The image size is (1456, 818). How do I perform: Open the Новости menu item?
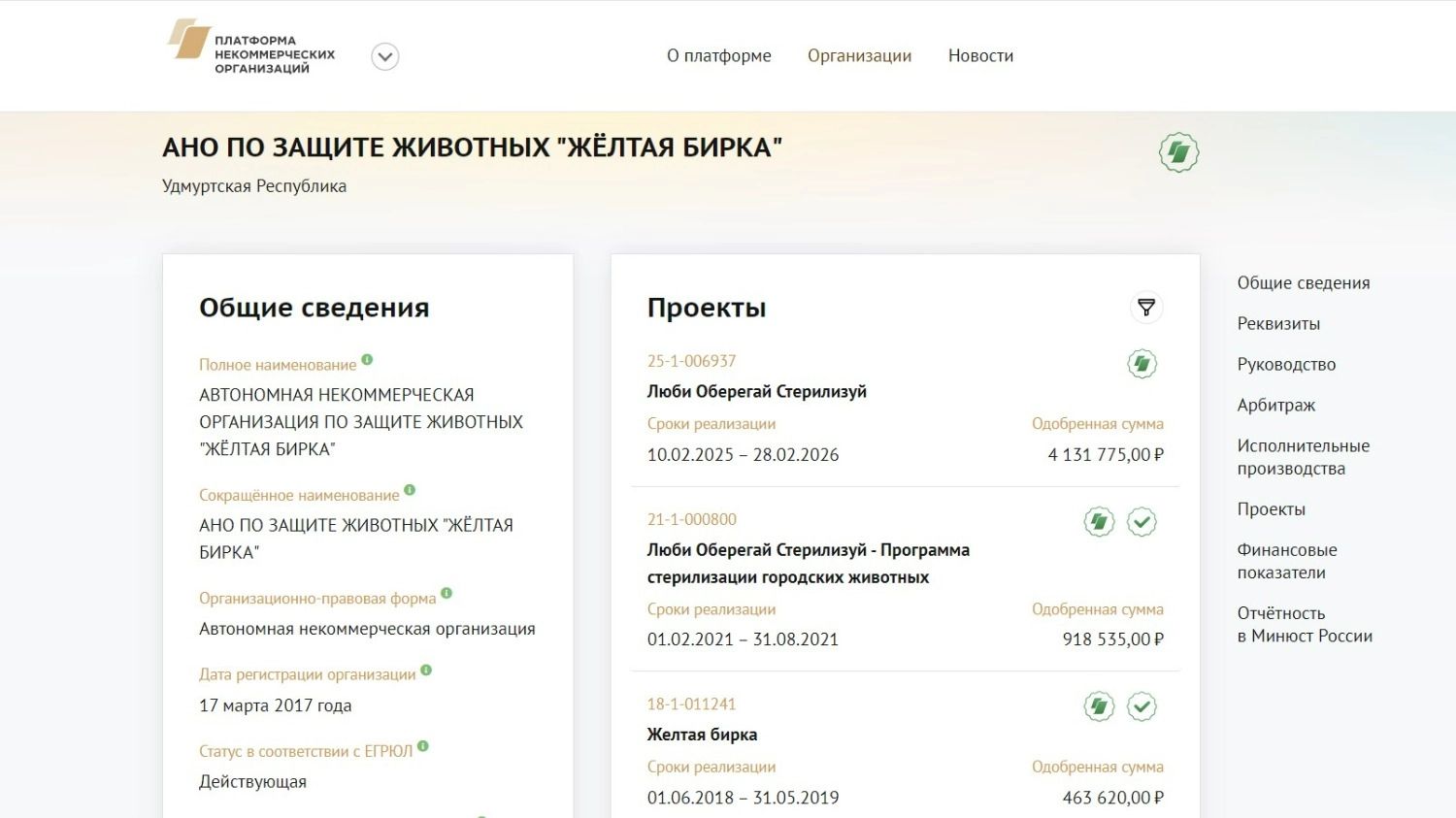[x=980, y=56]
